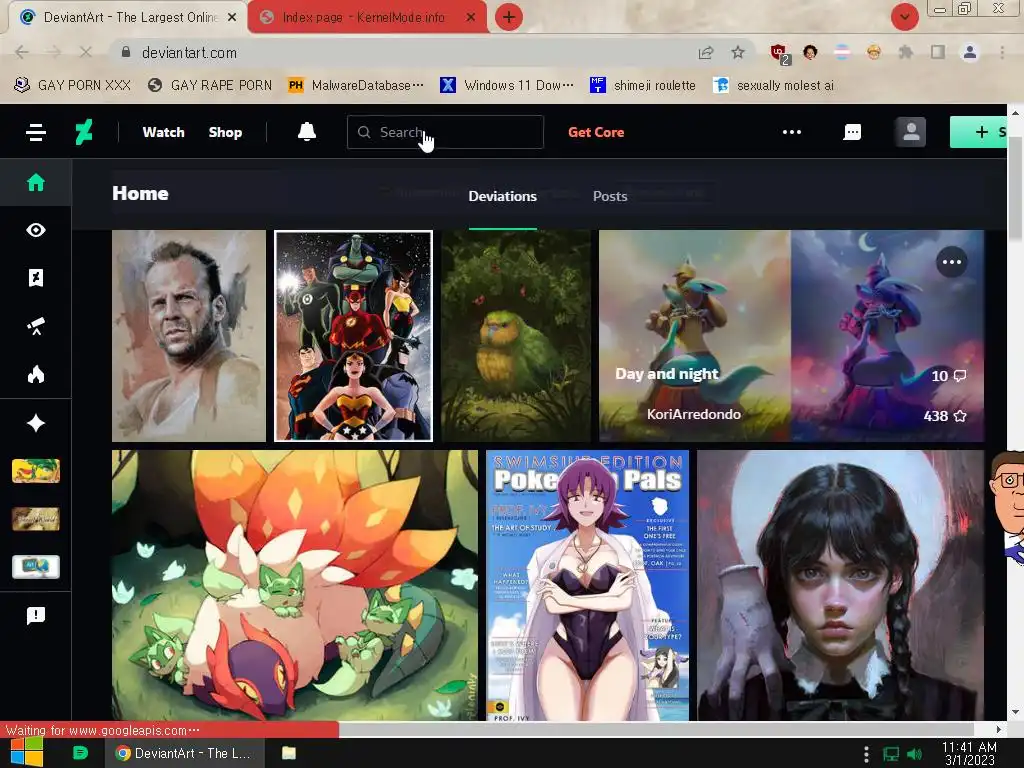Open the uBlock extension icon with badge 2
Viewport: 1024px width, 768px height.
(x=780, y=54)
